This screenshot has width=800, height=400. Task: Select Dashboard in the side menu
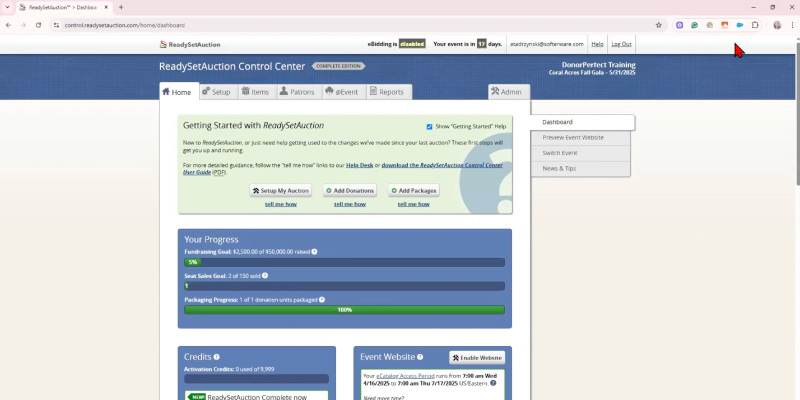point(582,122)
